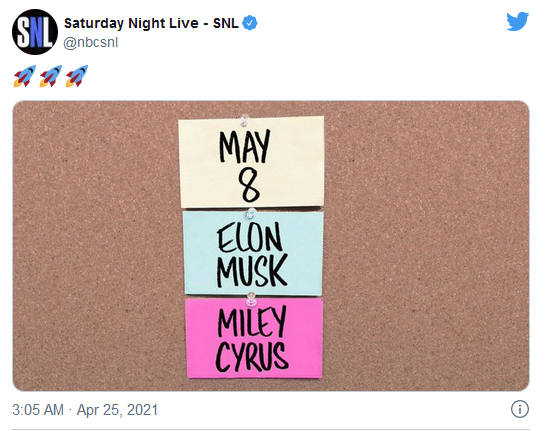Click the second rocket emoji
This screenshot has height=431, width=548.
click(51, 76)
